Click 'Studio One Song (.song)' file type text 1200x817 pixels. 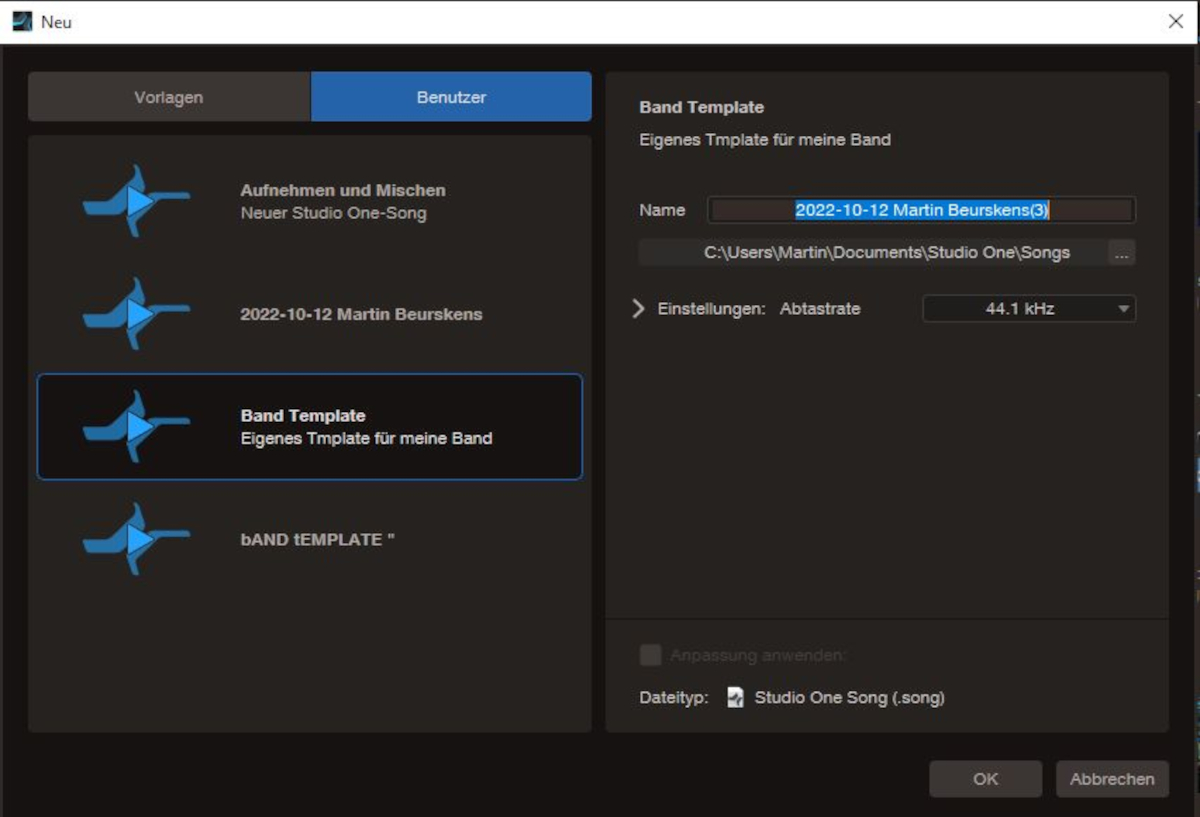tap(850, 698)
